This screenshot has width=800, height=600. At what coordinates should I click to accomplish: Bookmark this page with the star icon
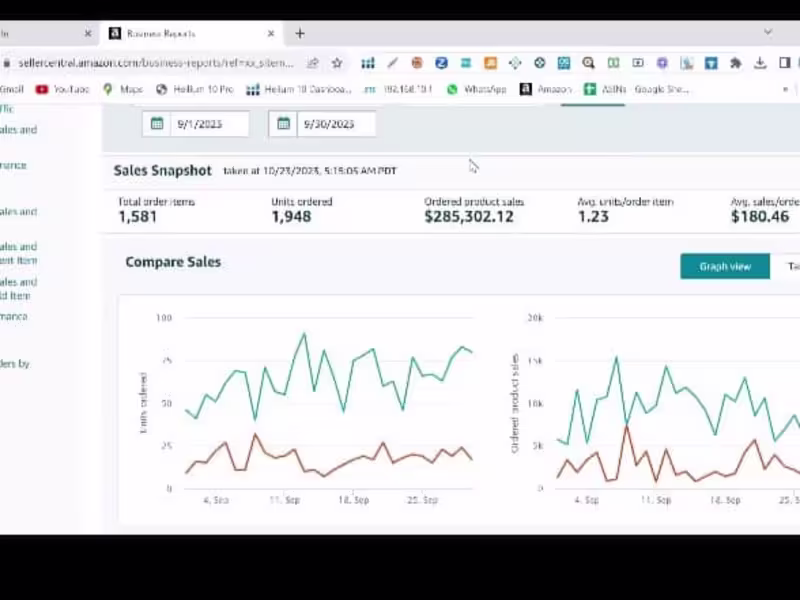(337, 63)
